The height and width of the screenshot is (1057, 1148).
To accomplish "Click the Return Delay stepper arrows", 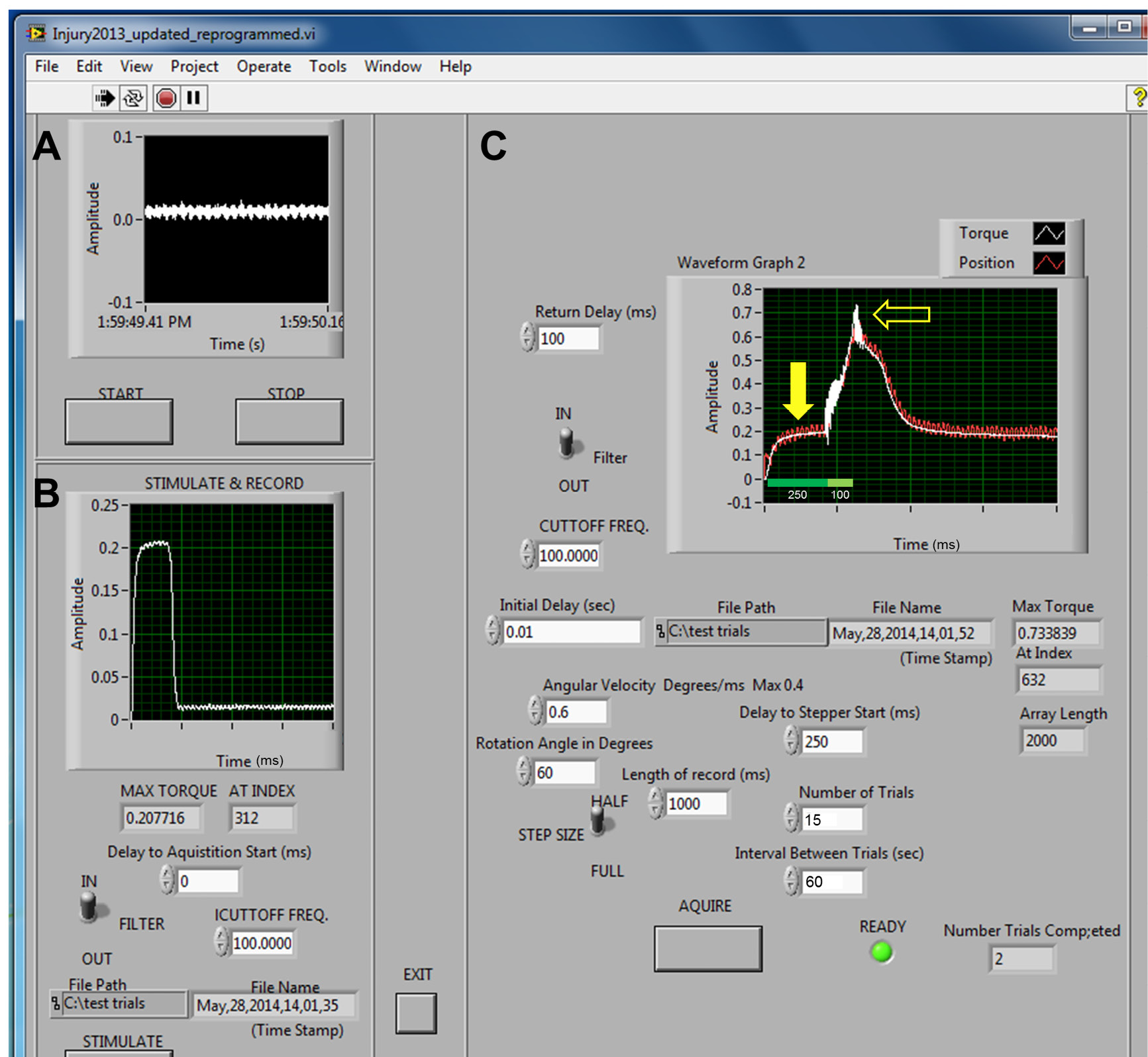I will (527, 337).
